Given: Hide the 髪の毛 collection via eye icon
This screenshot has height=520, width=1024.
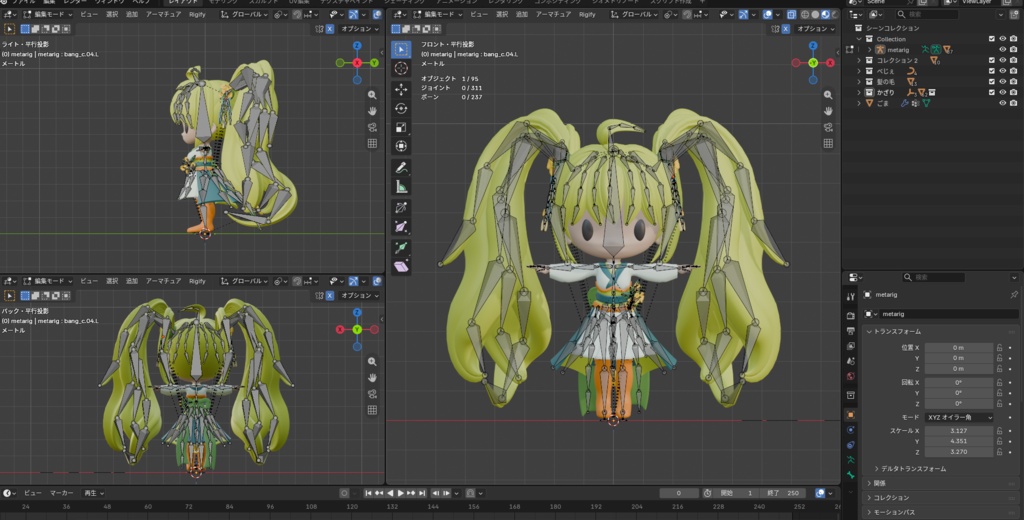Looking at the screenshot, I should pyautogui.click(x=1002, y=82).
